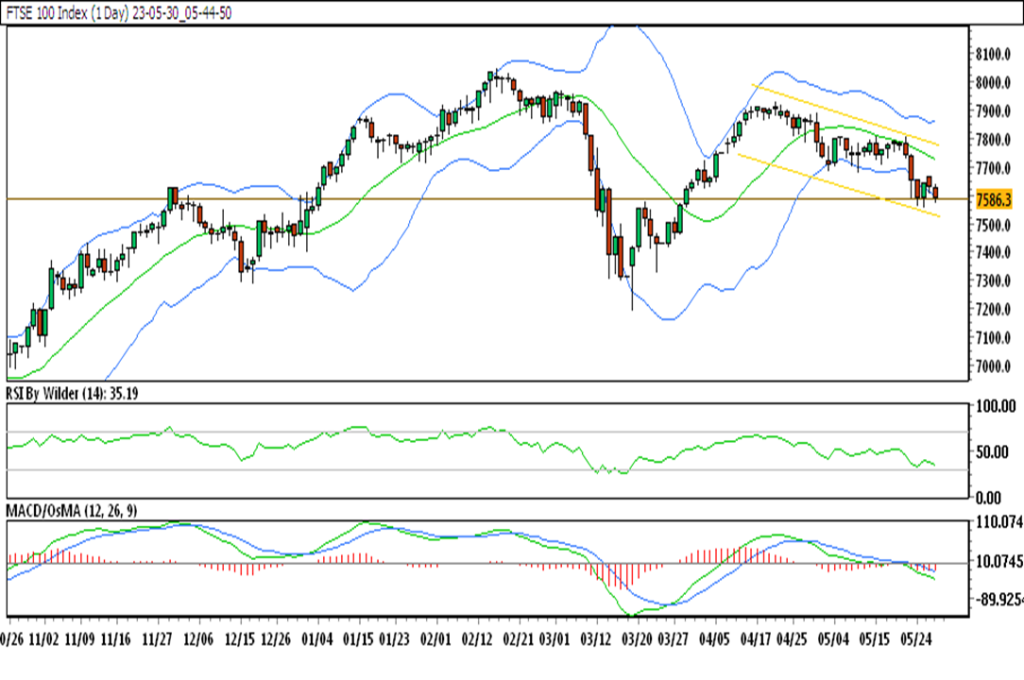Viewport: 1024px width, 680px height.
Task: Click the "01/04" date on the time axis
Action: 317,639
